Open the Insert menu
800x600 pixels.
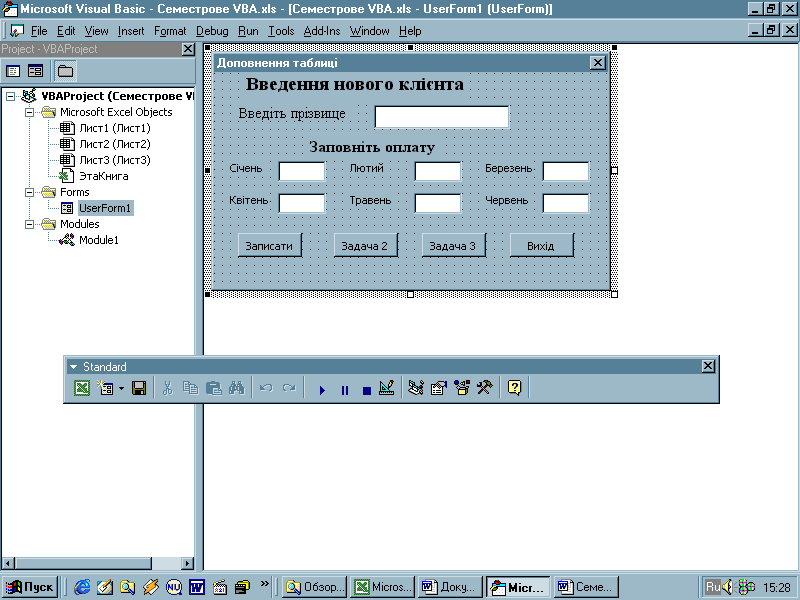131,31
